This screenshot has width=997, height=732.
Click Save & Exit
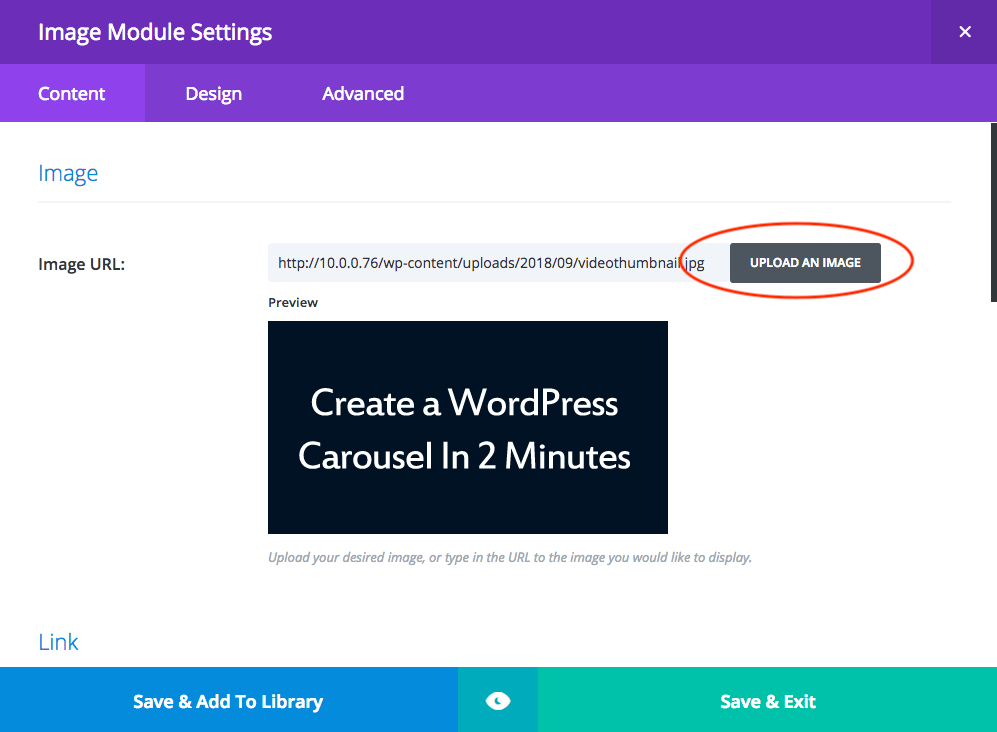click(767, 700)
